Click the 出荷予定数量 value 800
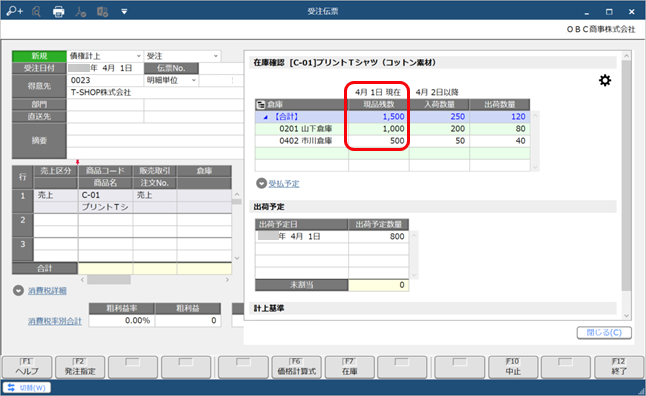Viewport: 646px width, 396px height. [397, 237]
